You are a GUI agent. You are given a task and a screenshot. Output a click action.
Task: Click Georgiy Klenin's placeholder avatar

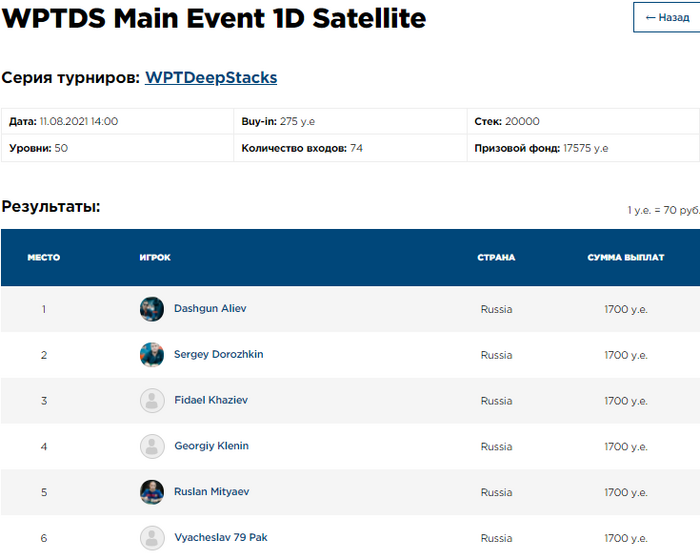click(152, 447)
